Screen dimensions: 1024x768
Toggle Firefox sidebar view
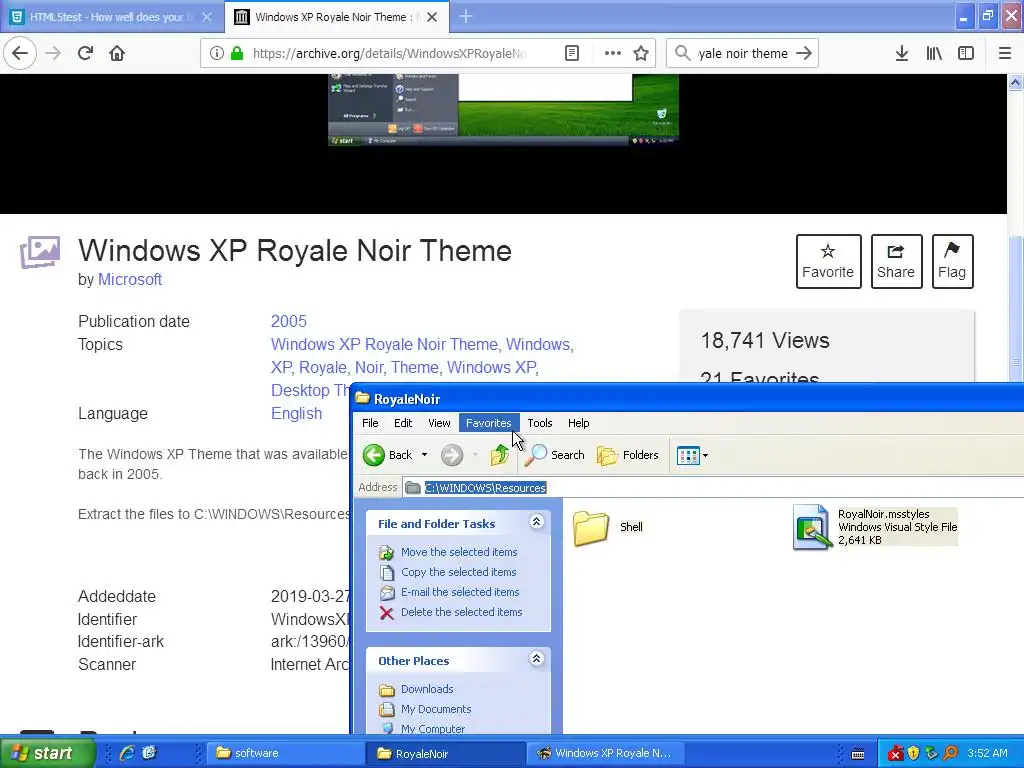click(x=966, y=53)
